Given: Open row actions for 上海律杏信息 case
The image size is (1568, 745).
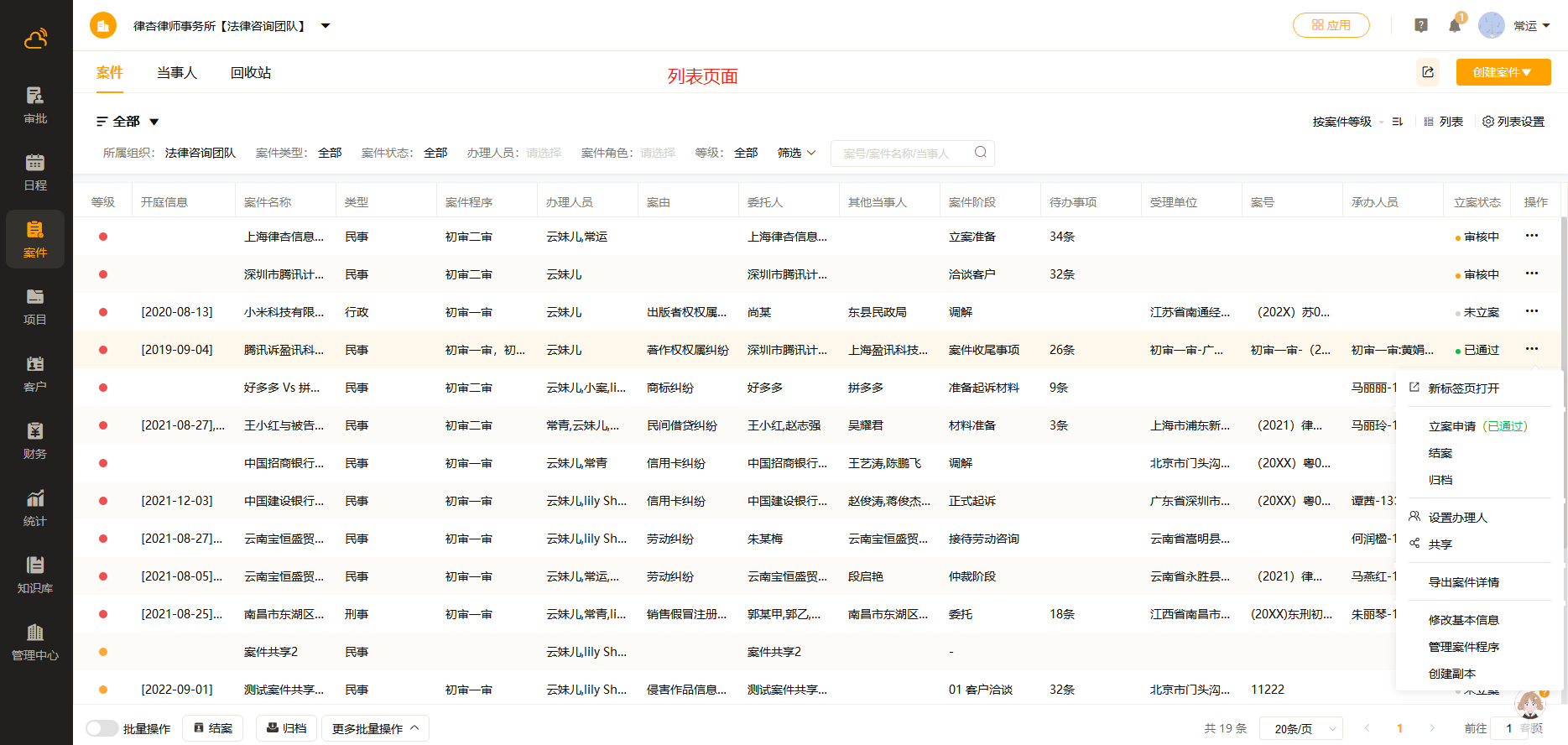Looking at the screenshot, I should point(1532,236).
